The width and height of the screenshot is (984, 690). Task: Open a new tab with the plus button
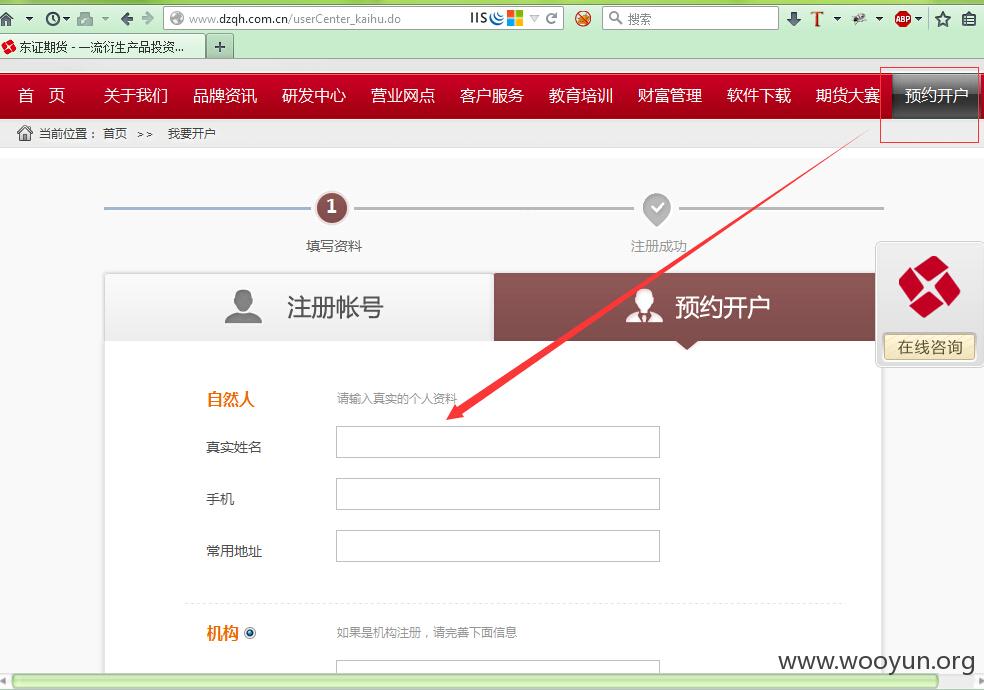point(220,46)
